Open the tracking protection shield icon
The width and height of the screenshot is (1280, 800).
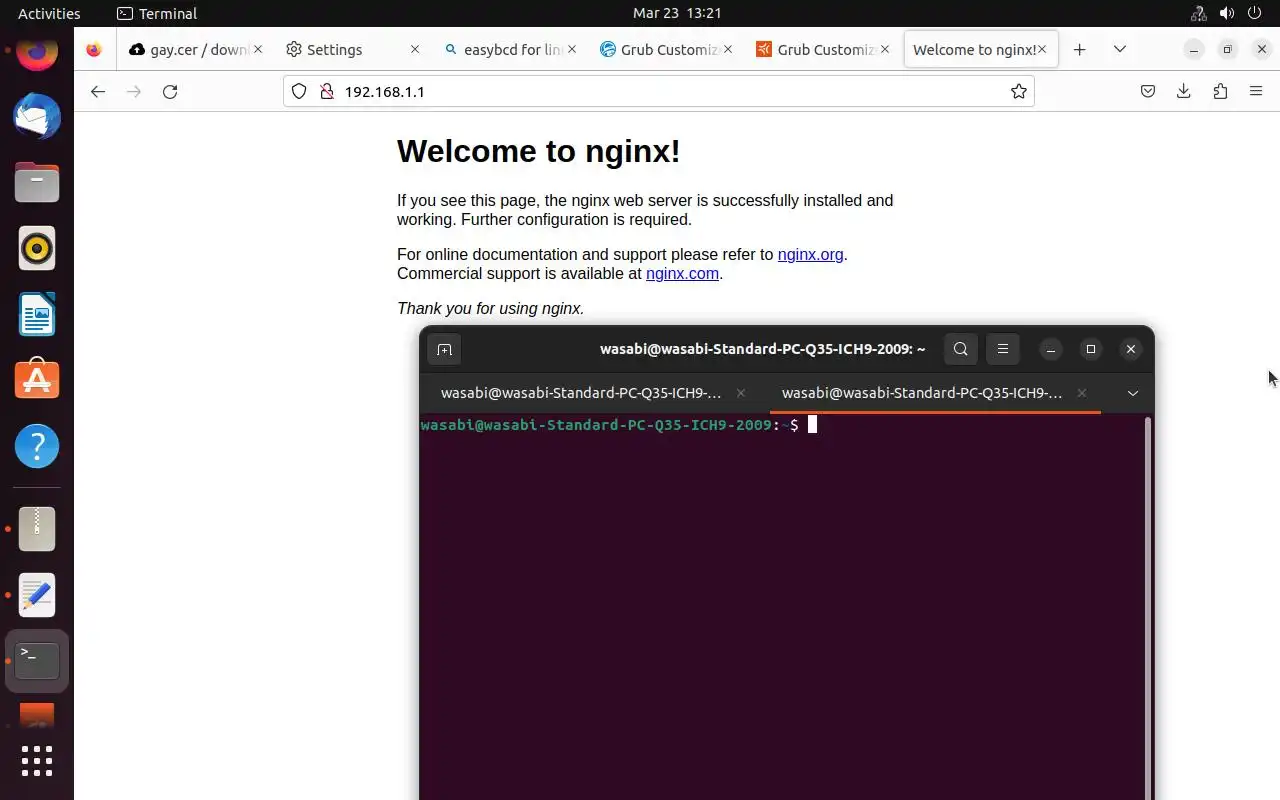298,91
